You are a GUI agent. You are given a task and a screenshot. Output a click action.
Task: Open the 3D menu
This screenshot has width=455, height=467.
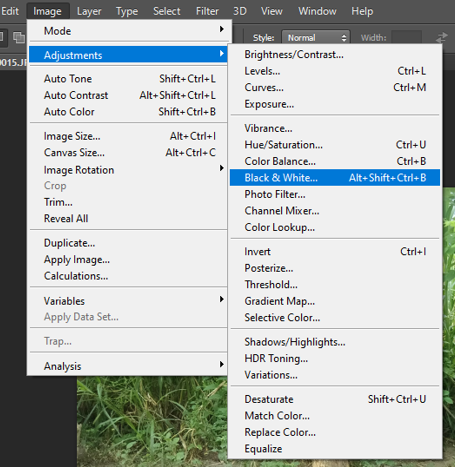(x=240, y=11)
